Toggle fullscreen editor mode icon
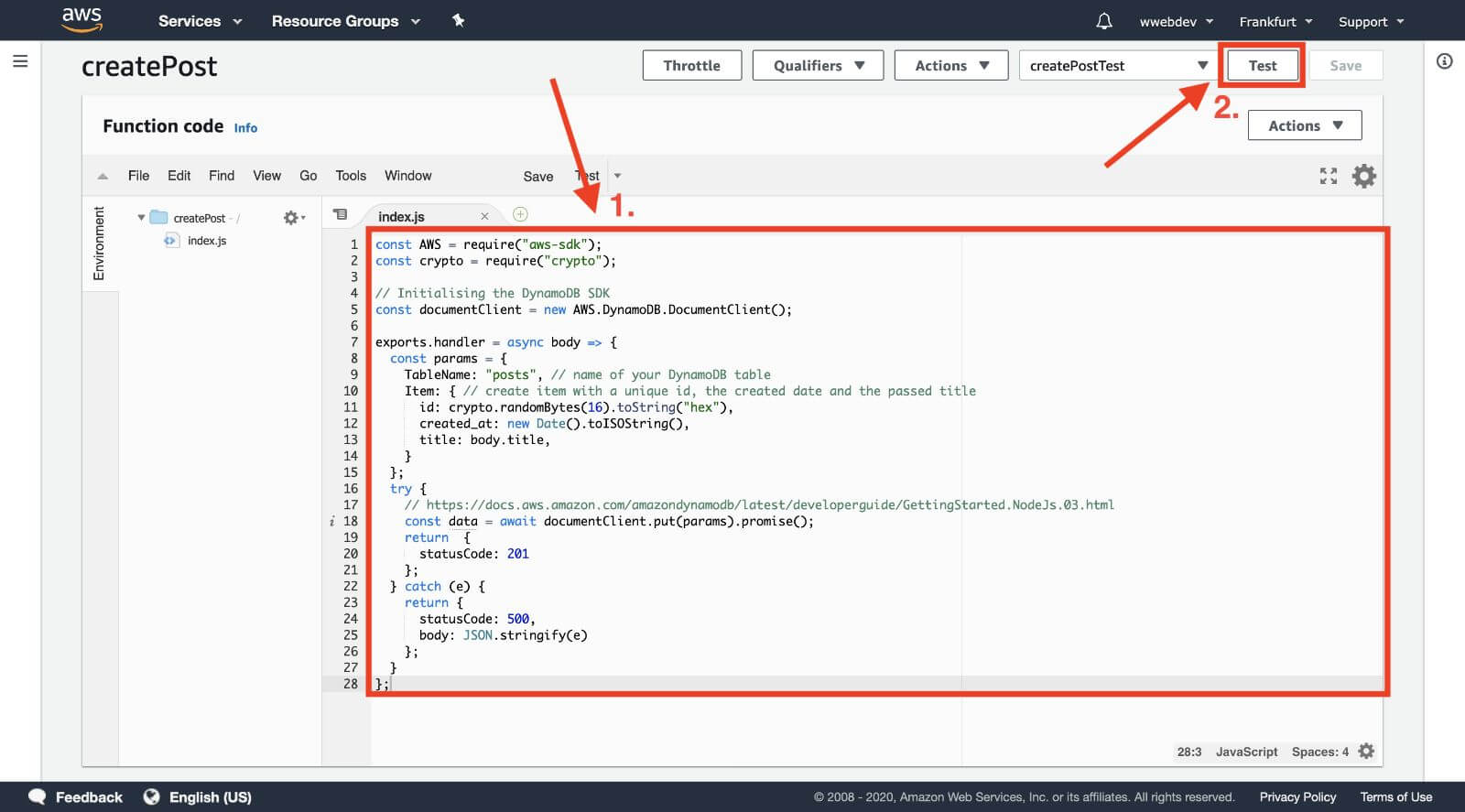The height and width of the screenshot is (812, 1465). point(1329,176)
